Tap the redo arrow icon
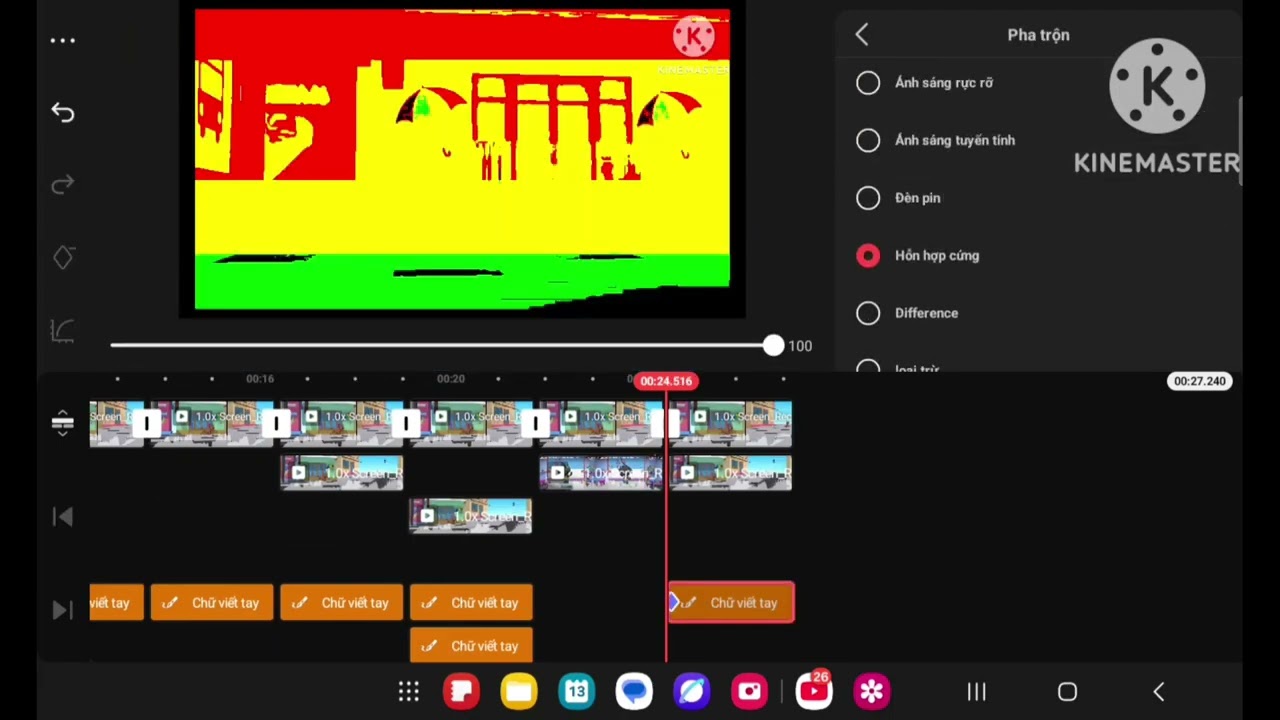This screenshot has width=1280, height=720. pos(63,185)
